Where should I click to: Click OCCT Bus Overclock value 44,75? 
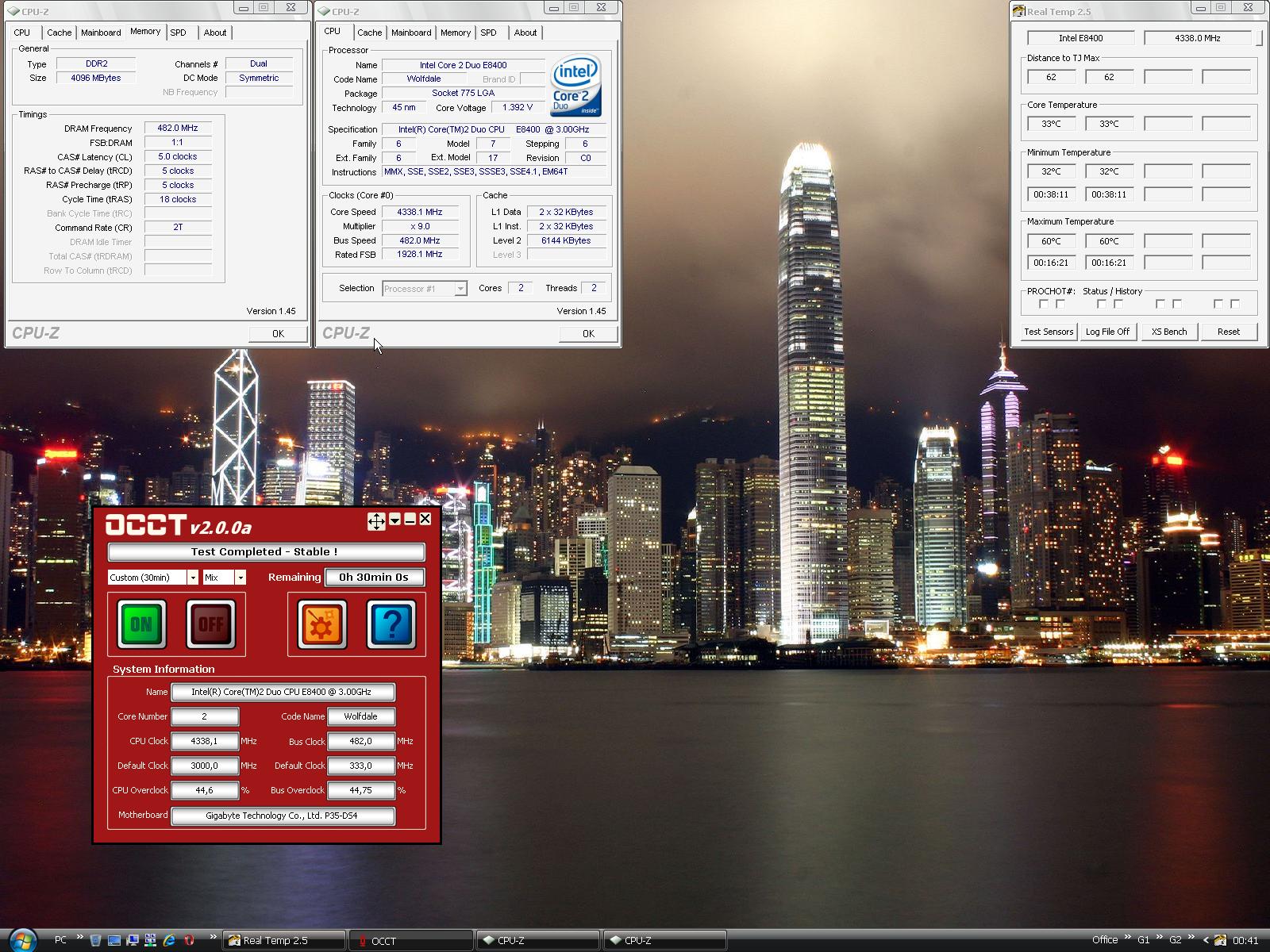[360, 790]
